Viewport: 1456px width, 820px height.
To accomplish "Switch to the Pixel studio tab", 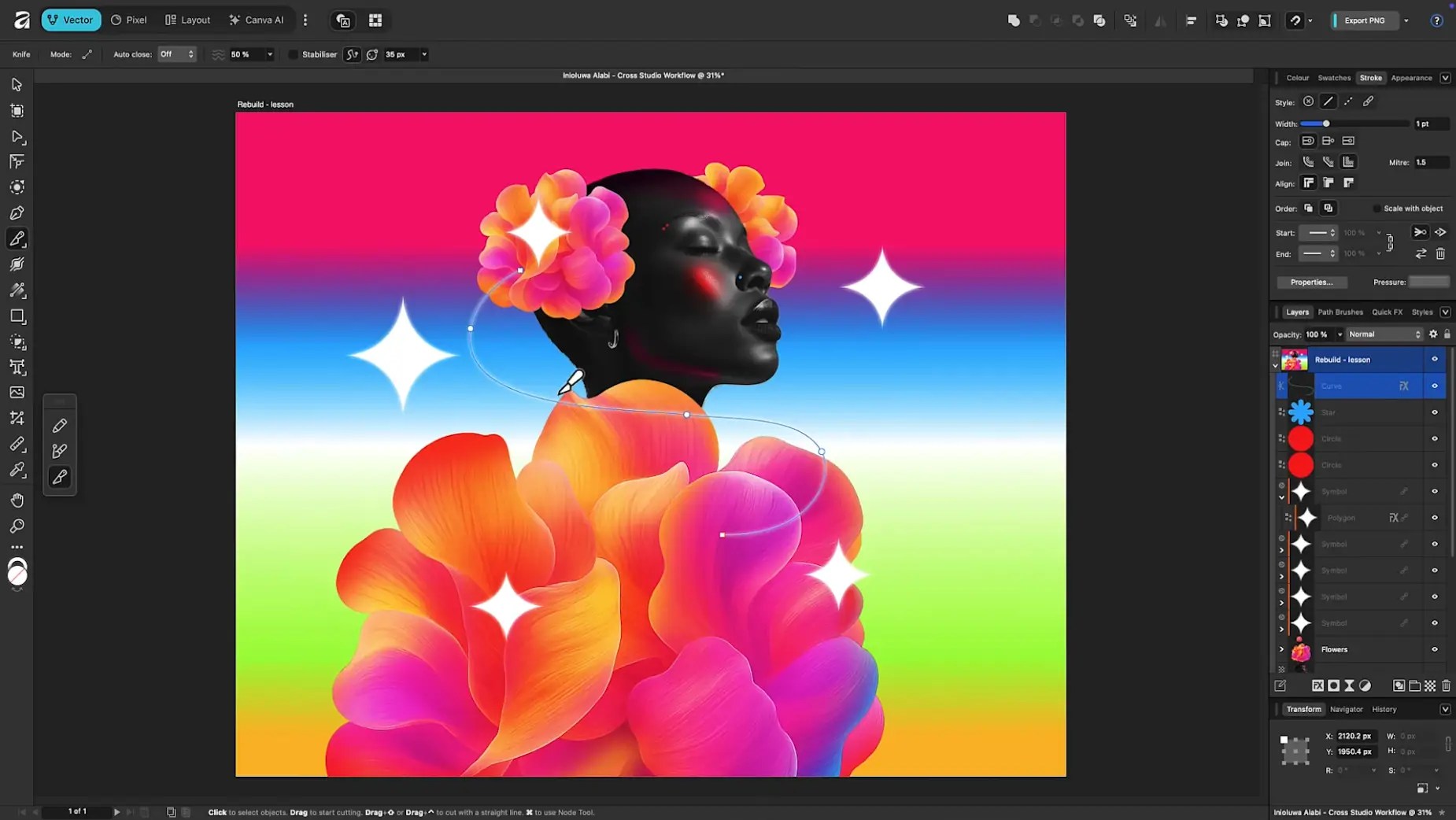I will click(x=129, y=20).
